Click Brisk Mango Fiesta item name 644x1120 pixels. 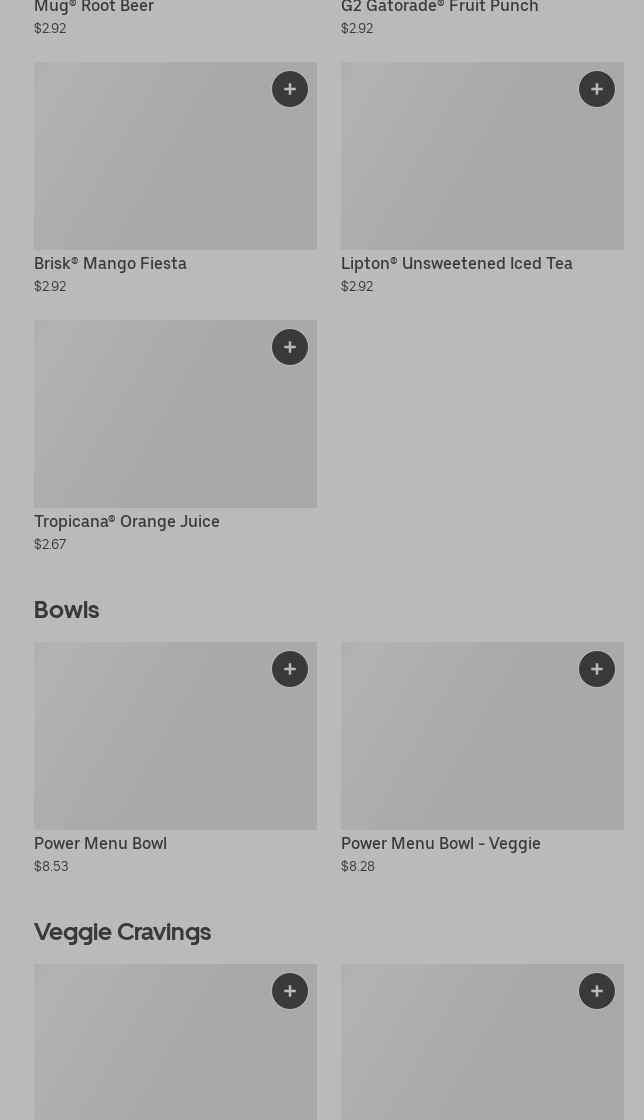pyautogui.click(x=110, y=263)
